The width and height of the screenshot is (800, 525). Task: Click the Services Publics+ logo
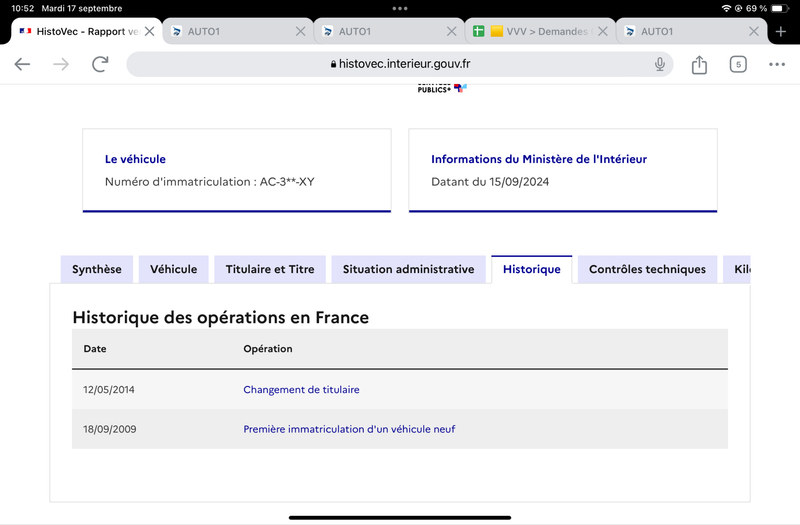coord(442,88)
